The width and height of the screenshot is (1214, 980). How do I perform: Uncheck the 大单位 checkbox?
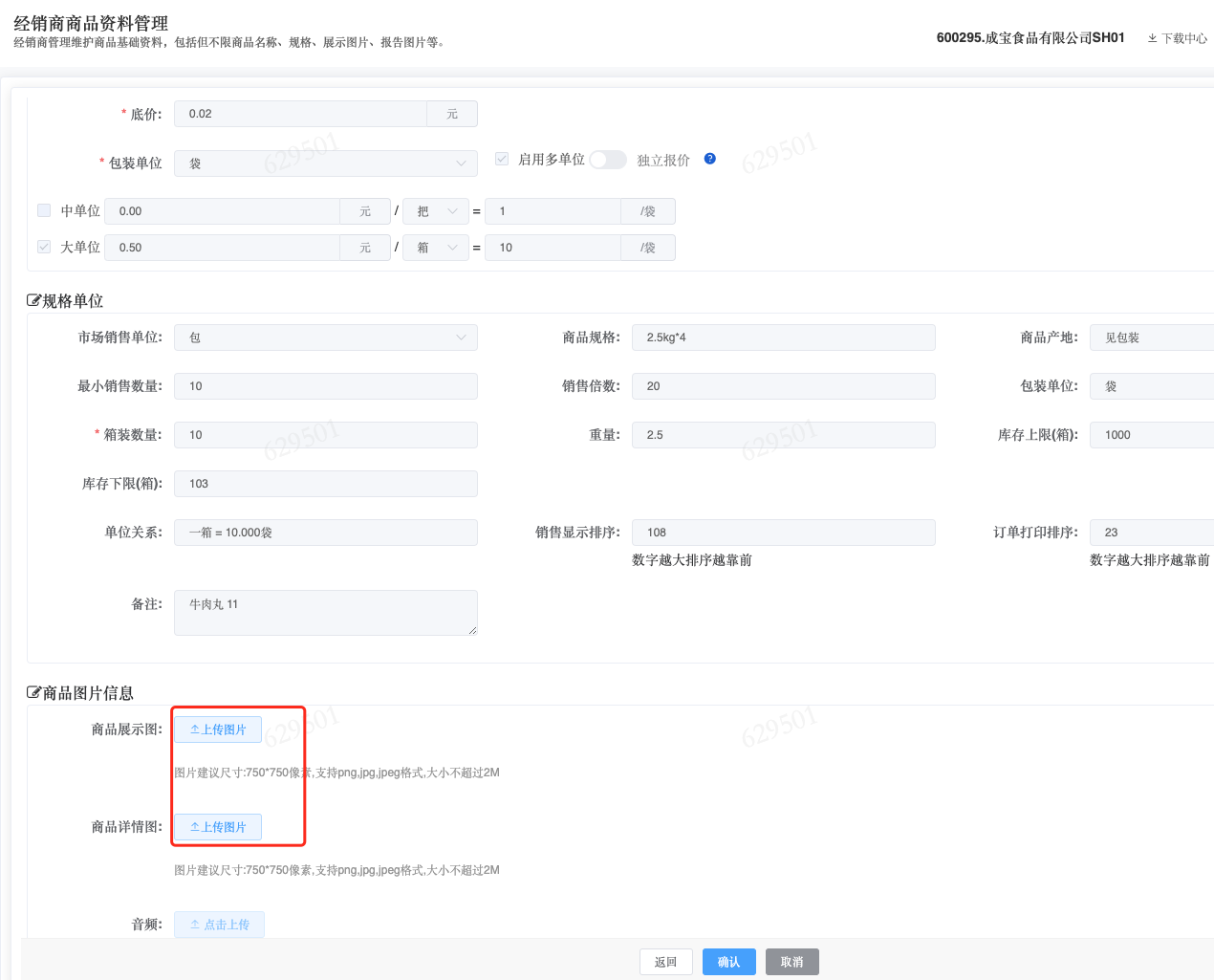pyautogui.click(x=44, y=247)
